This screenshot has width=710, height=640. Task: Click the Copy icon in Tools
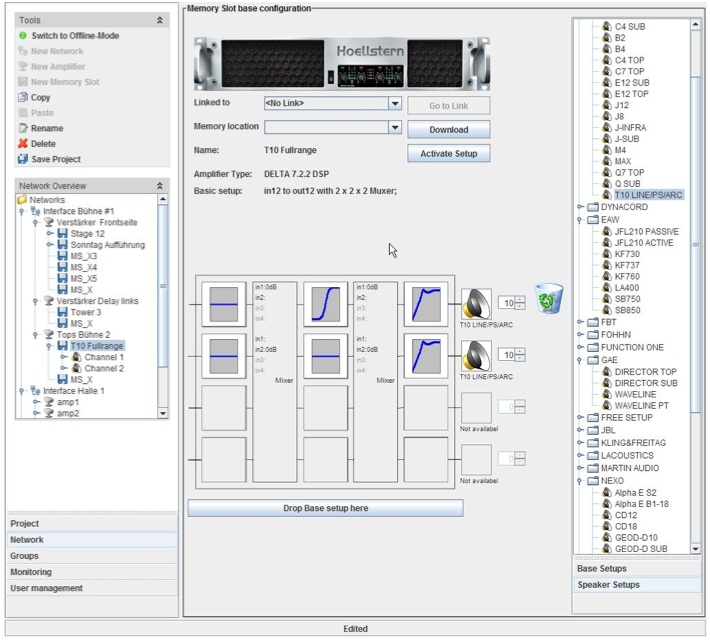coord(23,97)
